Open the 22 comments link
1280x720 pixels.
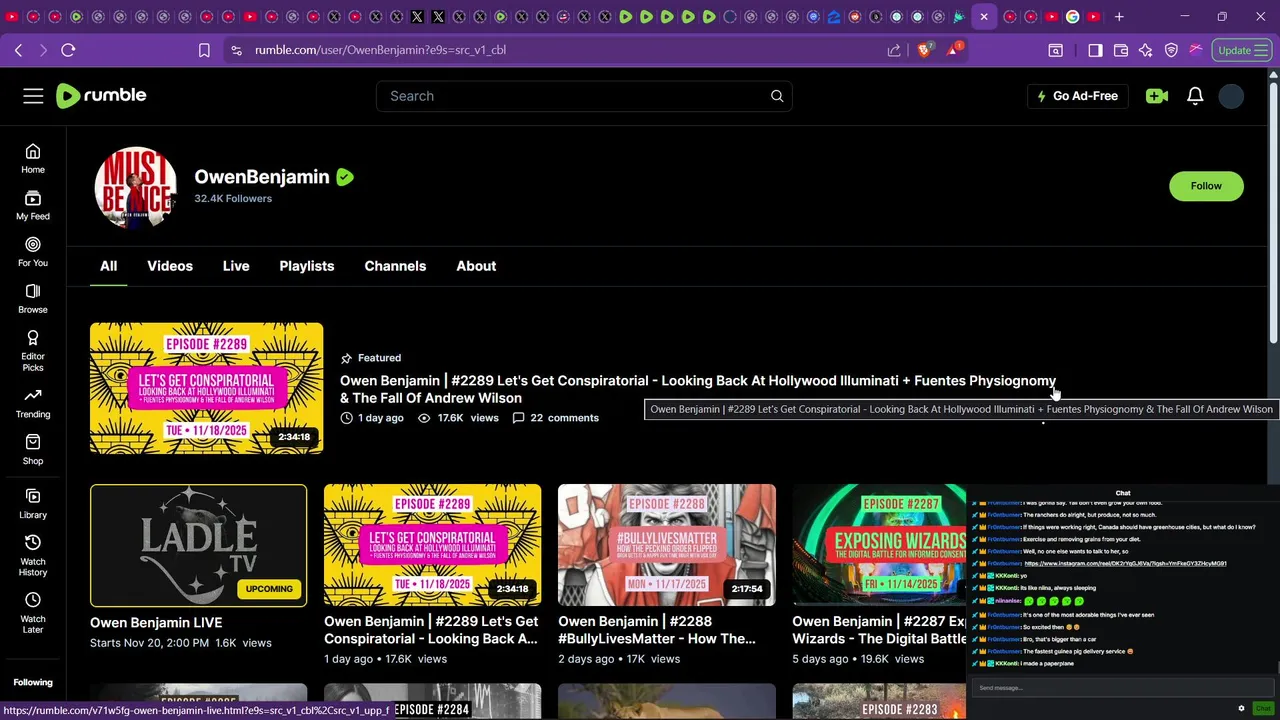555,418
